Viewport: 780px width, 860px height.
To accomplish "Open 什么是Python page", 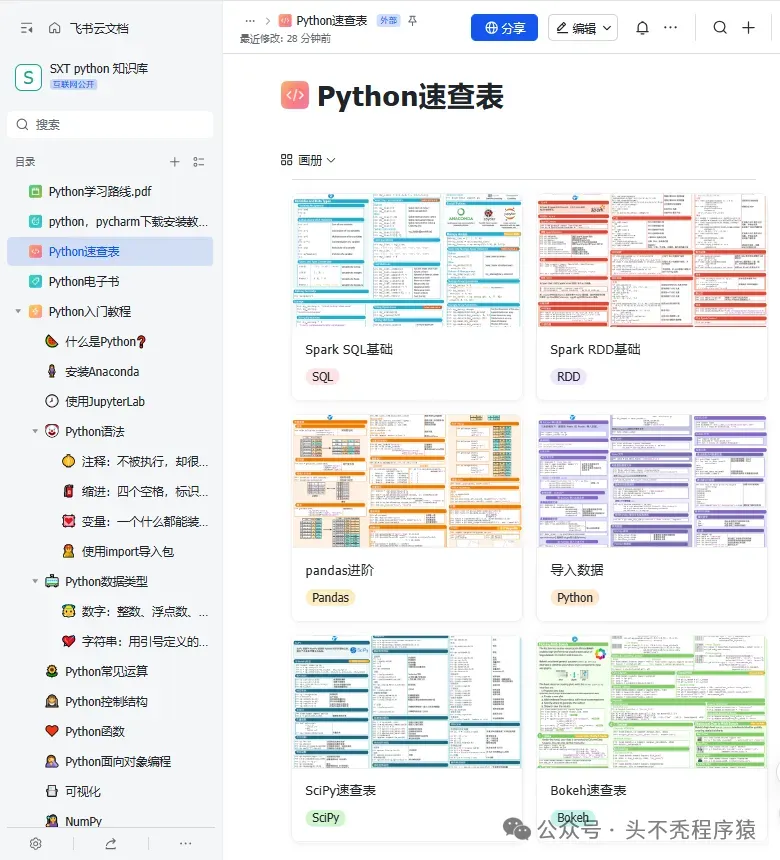I will (x=105, y=342).
